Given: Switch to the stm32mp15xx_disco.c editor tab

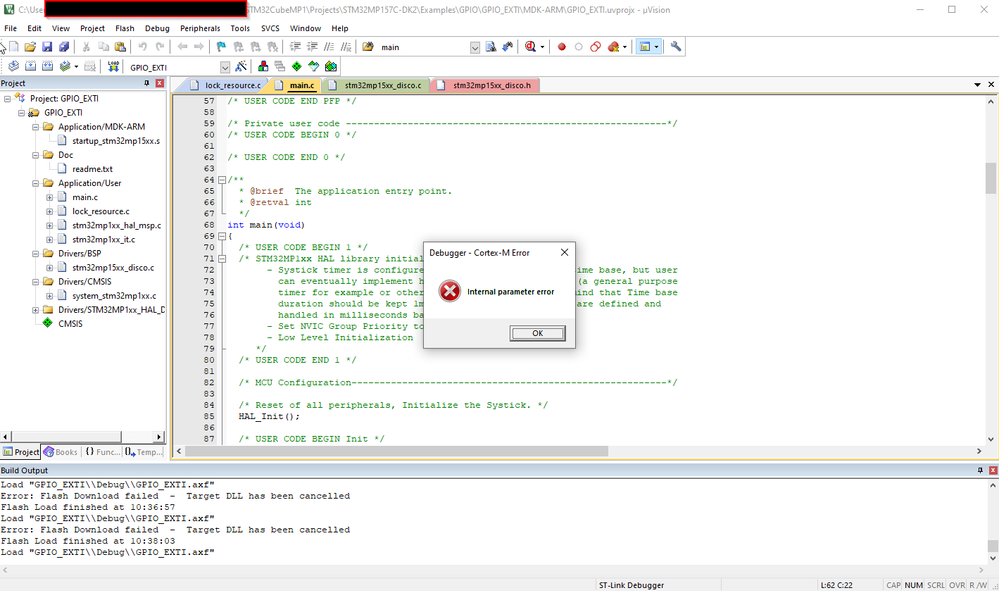Looking at the screenshot, I should click(378, 85).
